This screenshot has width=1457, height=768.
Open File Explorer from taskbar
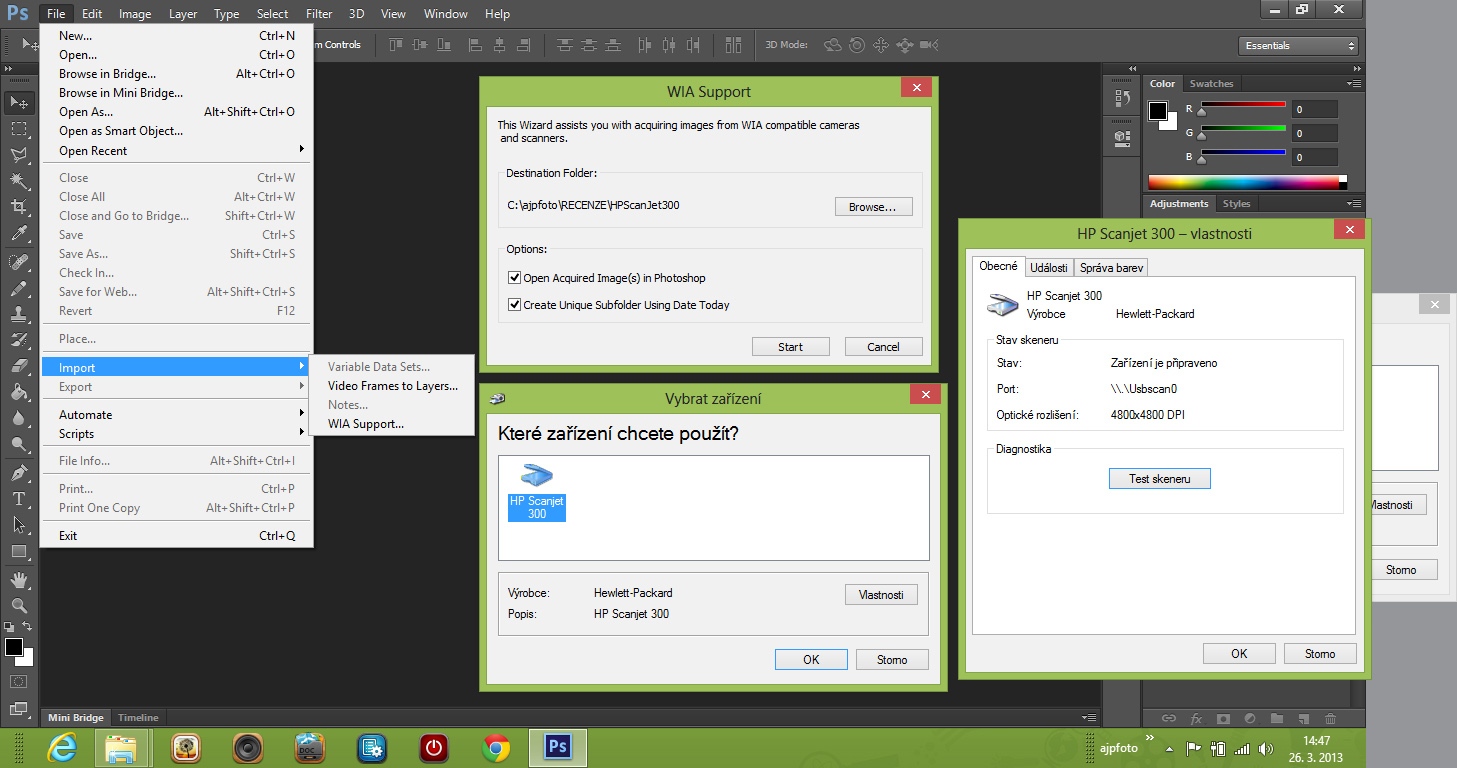[x=122, y=747]
